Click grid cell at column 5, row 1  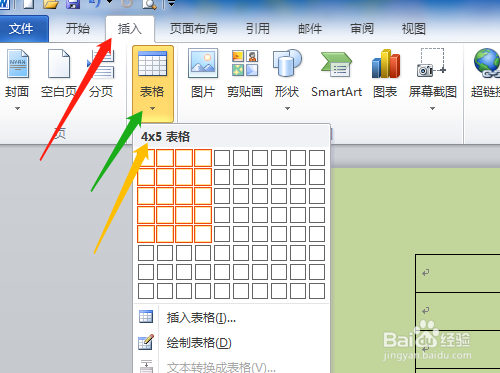click(222, 158)
